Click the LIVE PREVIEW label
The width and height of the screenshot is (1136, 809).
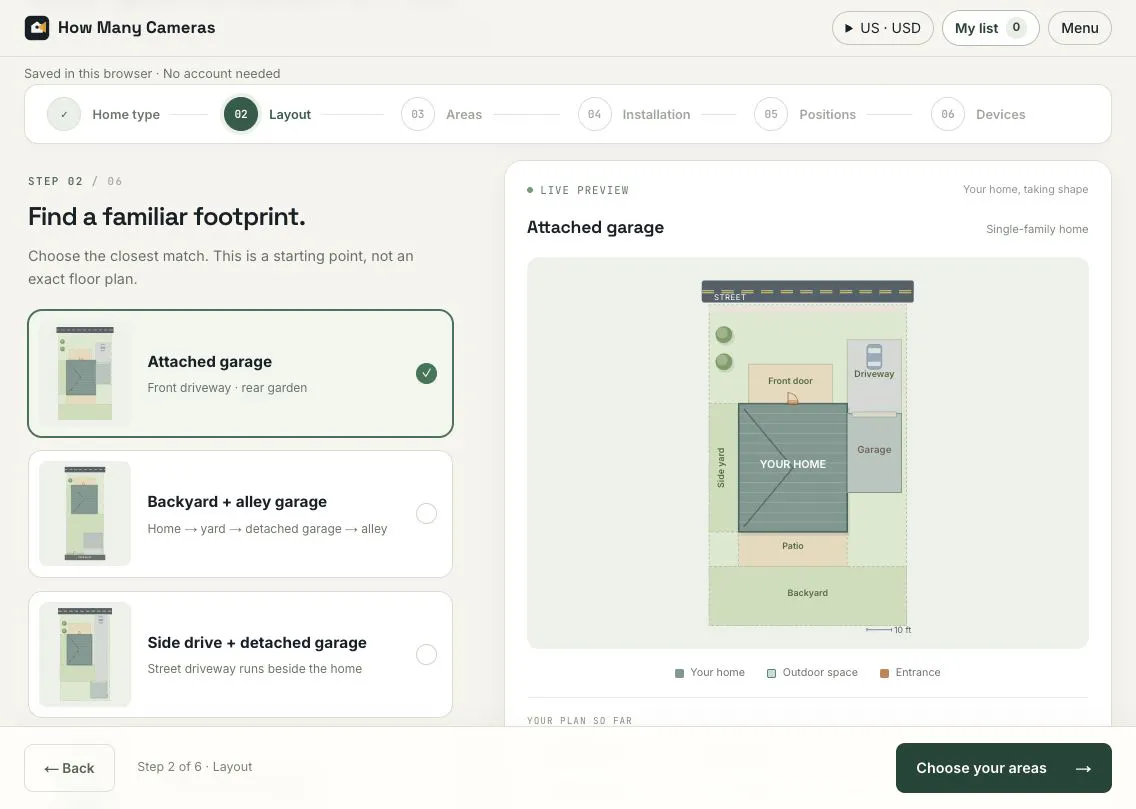[x=584, y=190]
